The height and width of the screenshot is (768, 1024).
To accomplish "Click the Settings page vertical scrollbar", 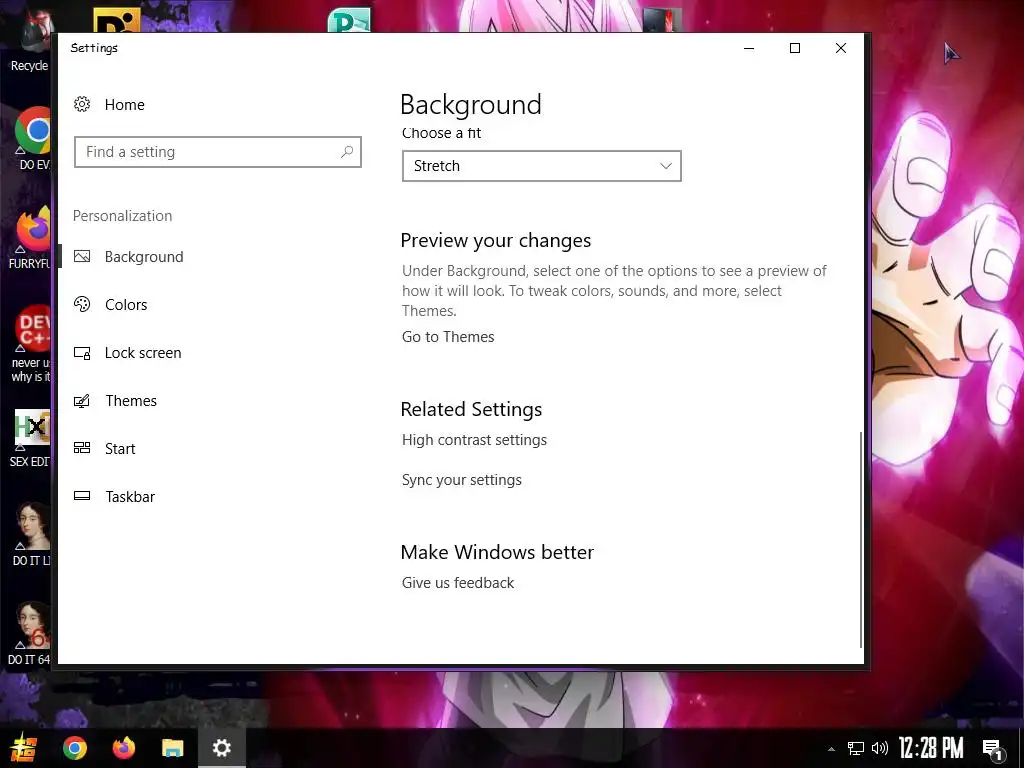I will pos(861,539).
